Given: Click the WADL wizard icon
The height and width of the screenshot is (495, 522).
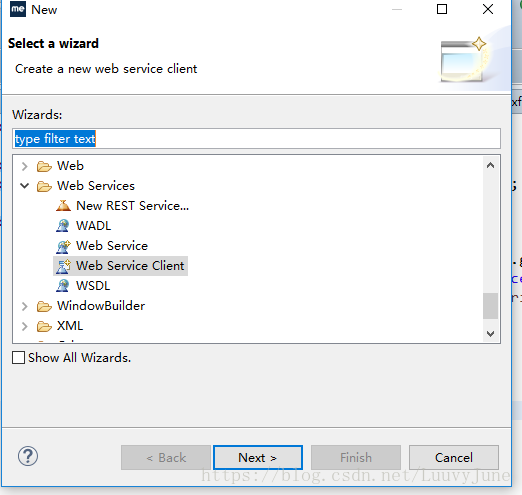Looking at the screenshot, I should [x=63, y=226].
